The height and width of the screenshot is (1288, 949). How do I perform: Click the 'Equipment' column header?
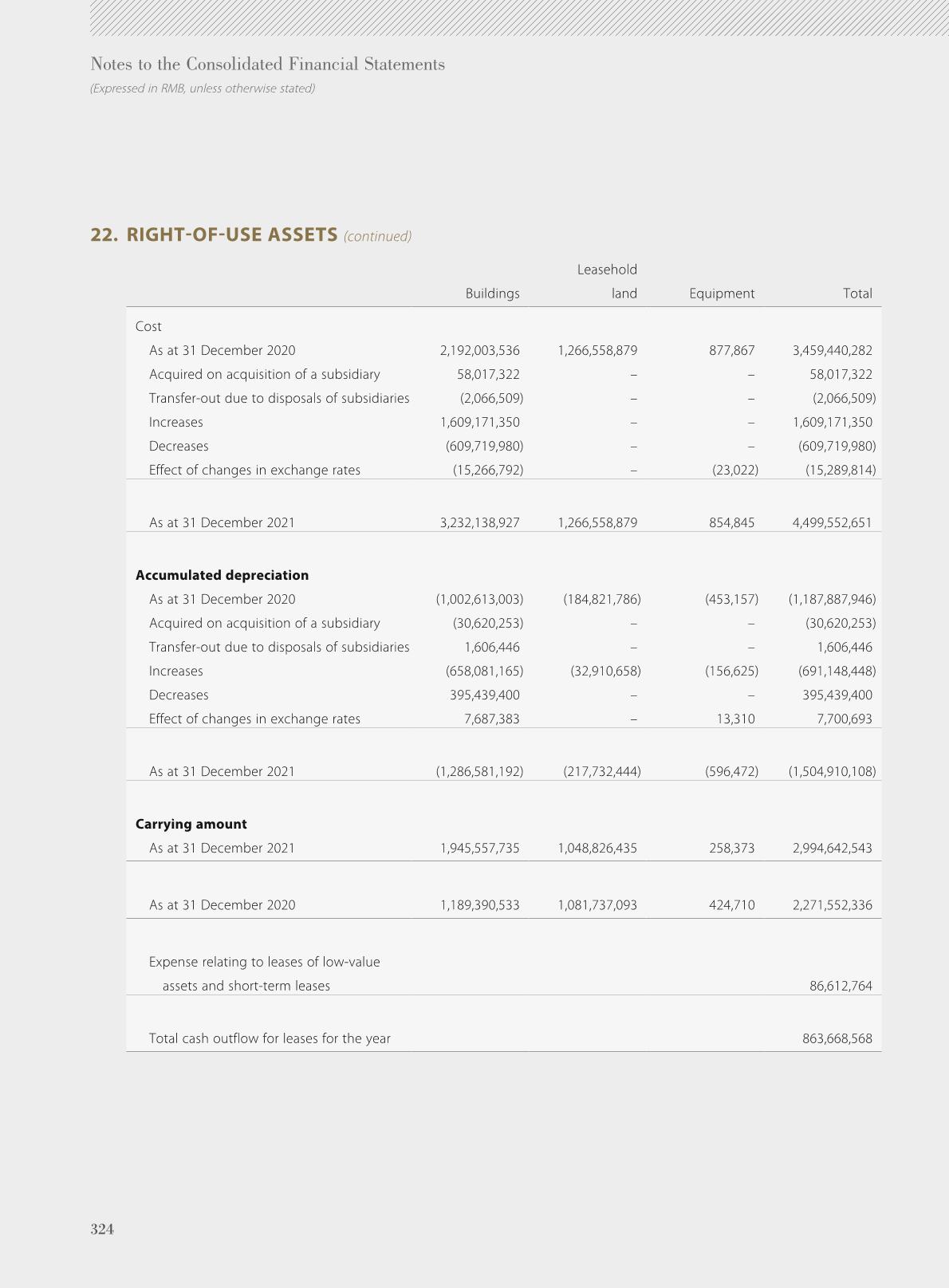click(x=722, y=293)
